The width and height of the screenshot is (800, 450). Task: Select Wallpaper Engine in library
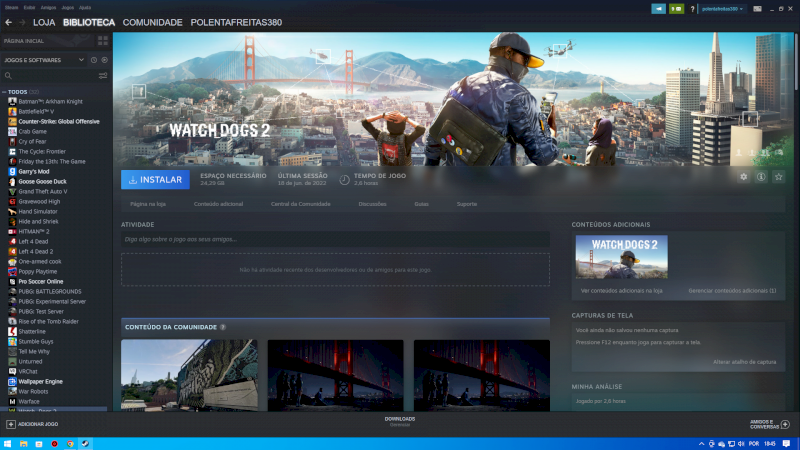40,382
